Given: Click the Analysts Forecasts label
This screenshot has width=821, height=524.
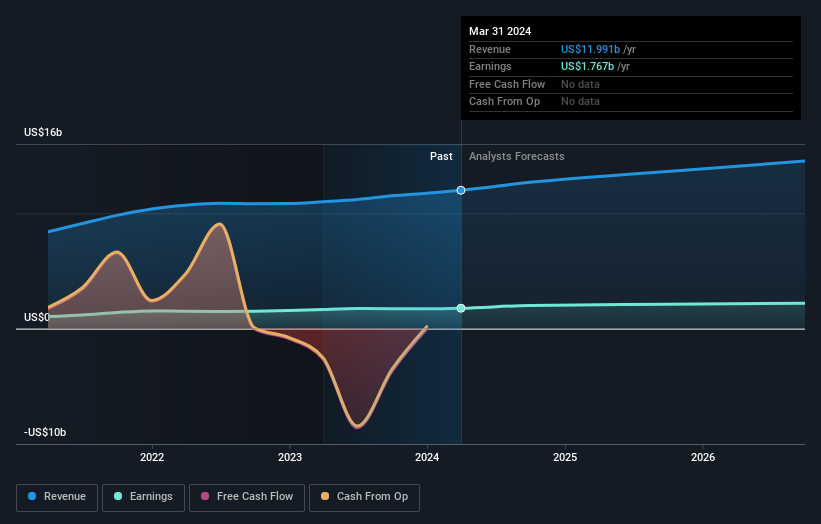Looking at the screenshot, I should click(x=517, y=156).
